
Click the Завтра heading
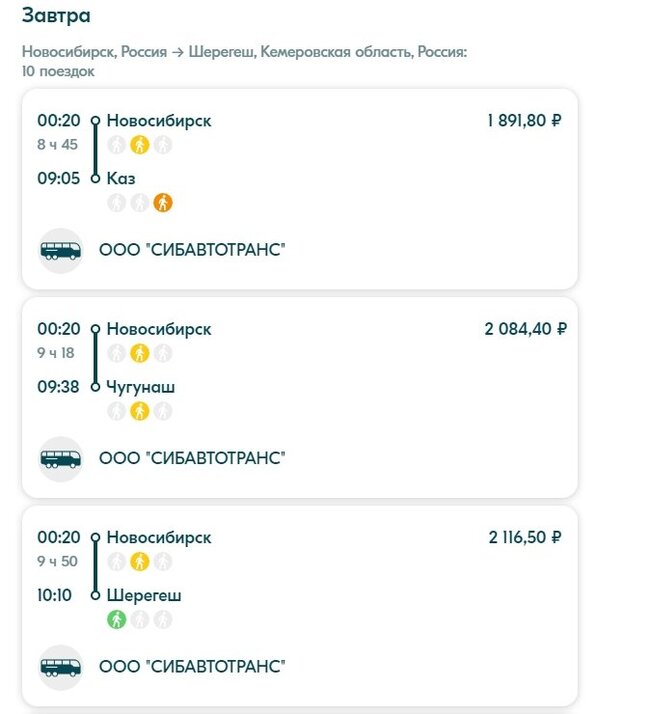click(55, 16)
